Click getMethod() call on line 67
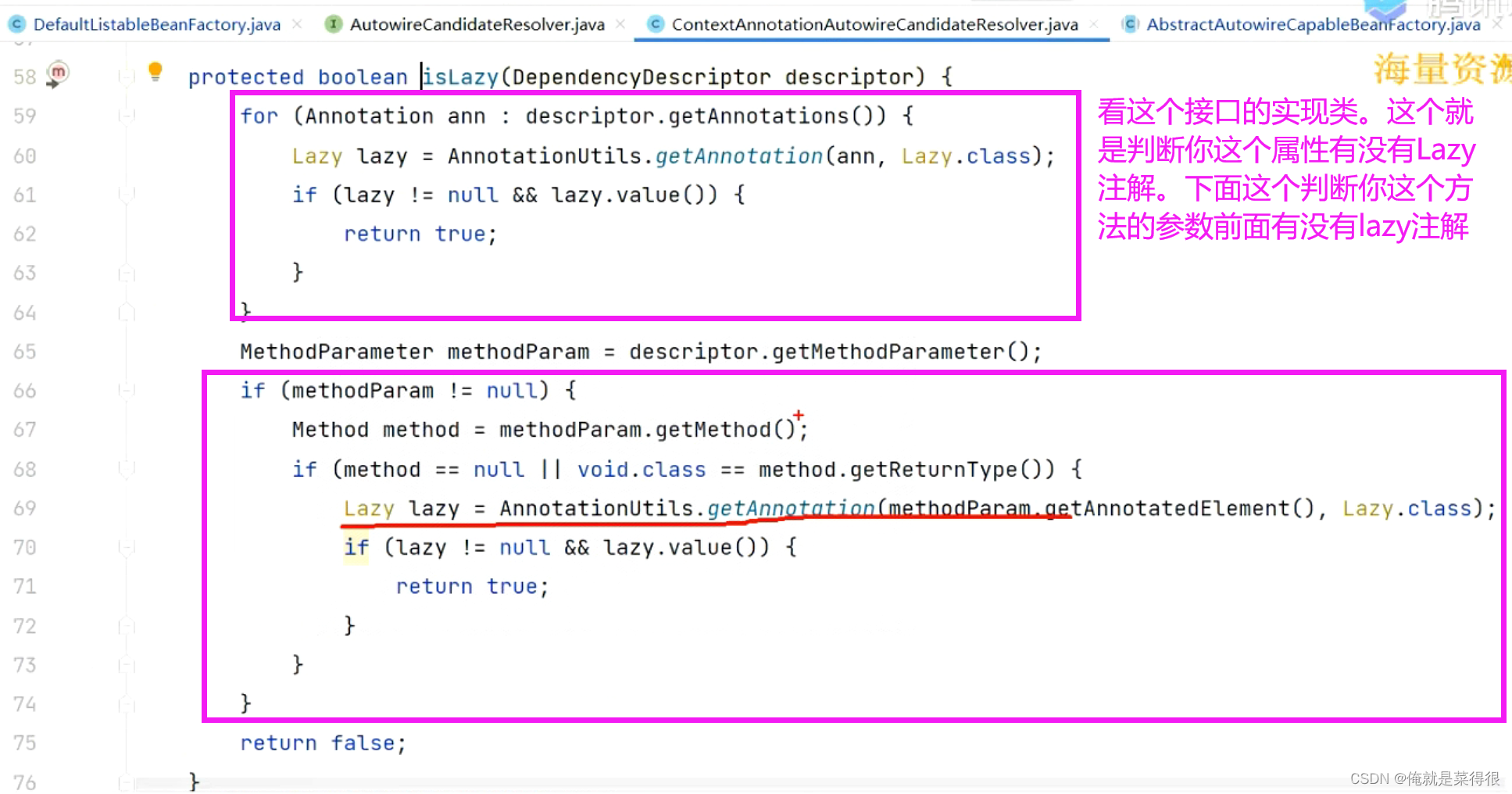The width and height of the screenshot is (1512, 794). tap(724, 430)
